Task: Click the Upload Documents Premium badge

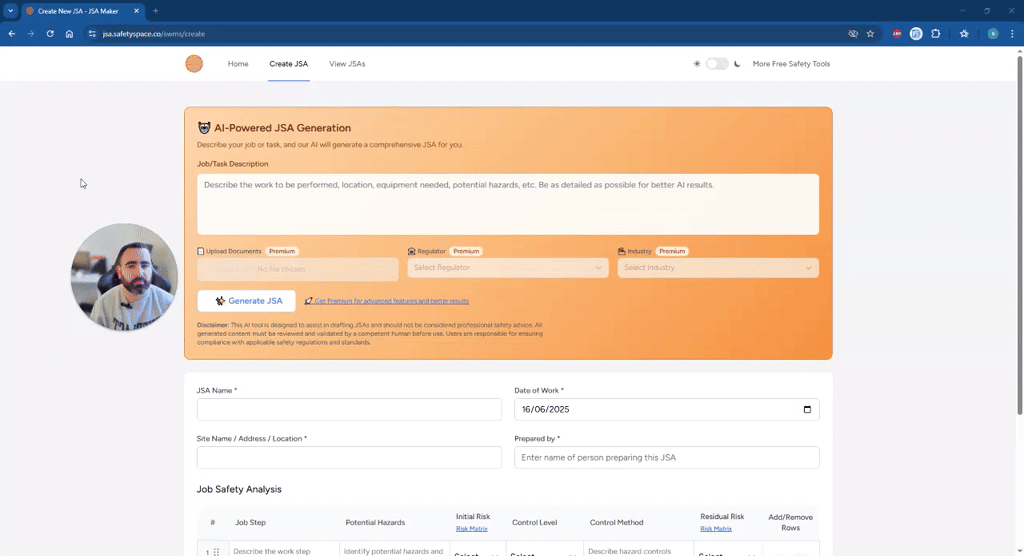Action: point(282,251)
